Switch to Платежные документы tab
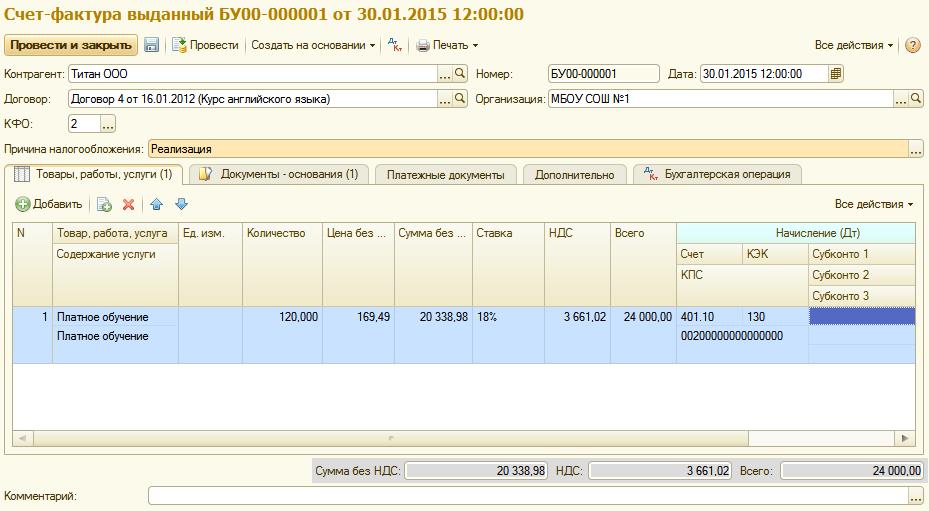 [x=446, y=175]
